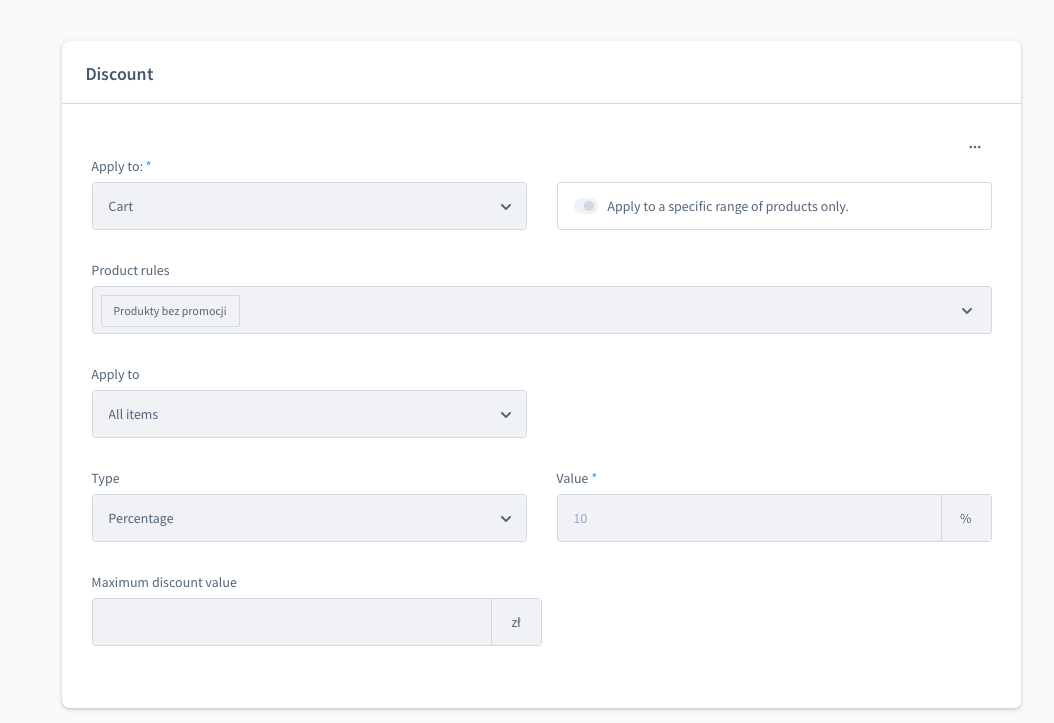Click the 'Maximum discount value' label
Image resolution: width=1054 pixels, height=723 pixels.
point(164,582)
